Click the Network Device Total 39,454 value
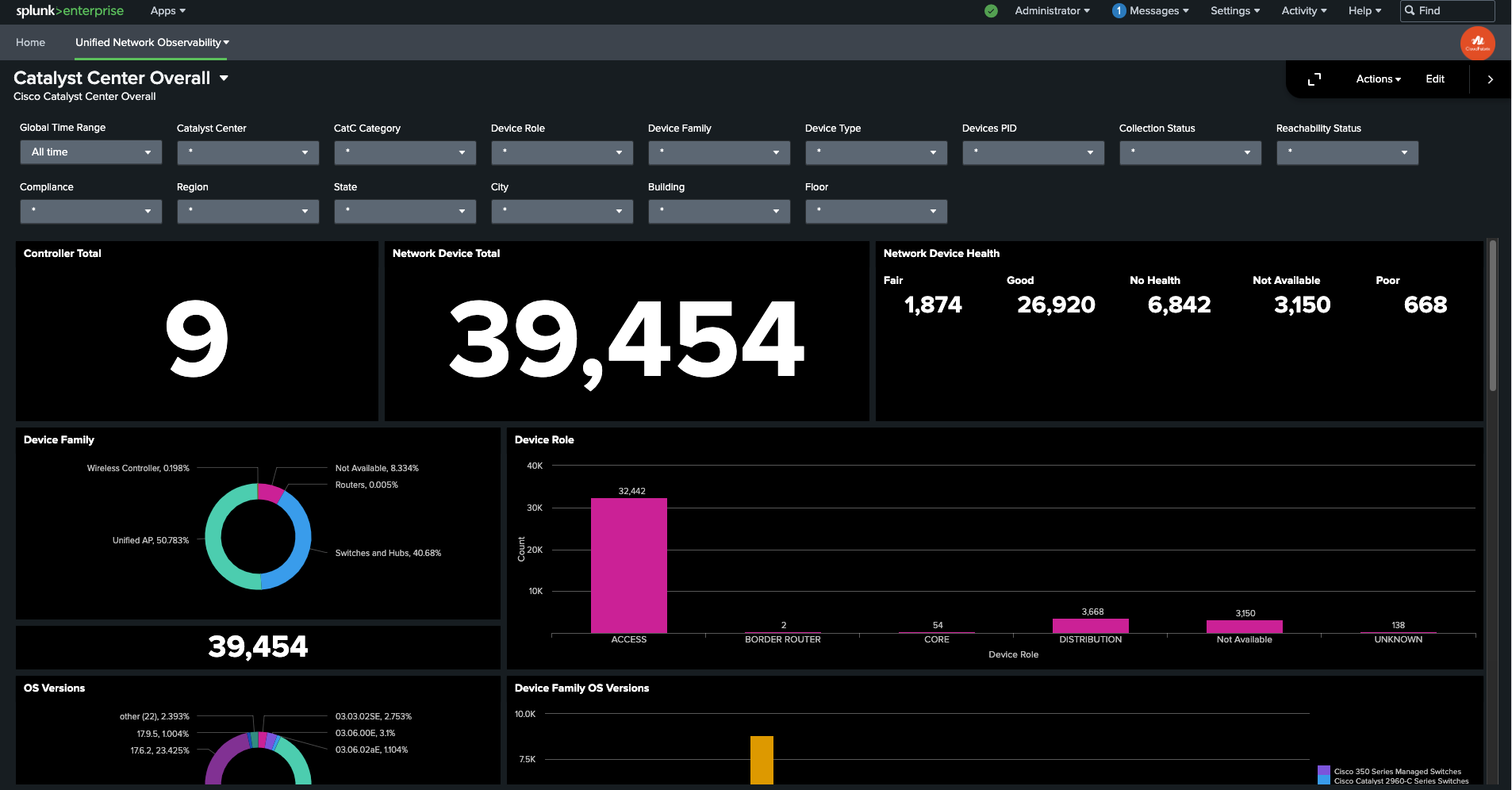The image size is (1512, 790). (627, 343)
